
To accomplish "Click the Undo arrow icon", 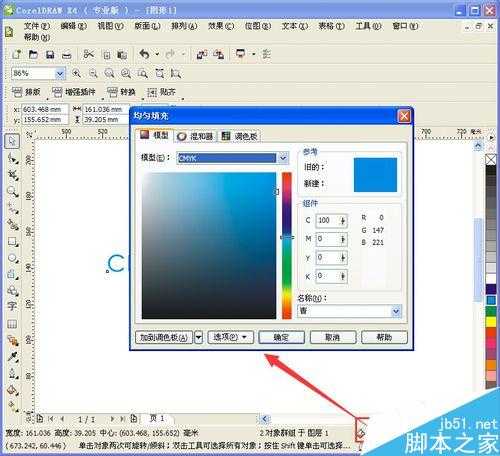I will pyautogui.click(x=144, y=54).
